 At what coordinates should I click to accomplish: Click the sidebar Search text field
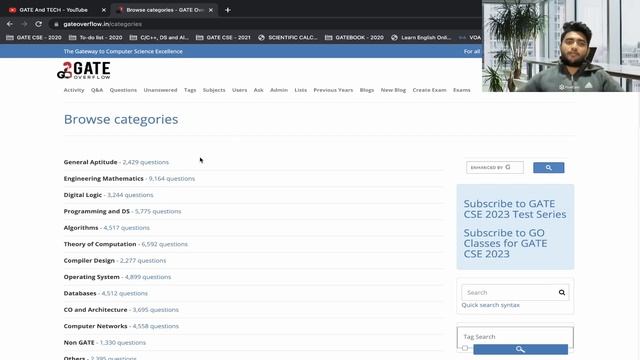[x=509, y=292]
